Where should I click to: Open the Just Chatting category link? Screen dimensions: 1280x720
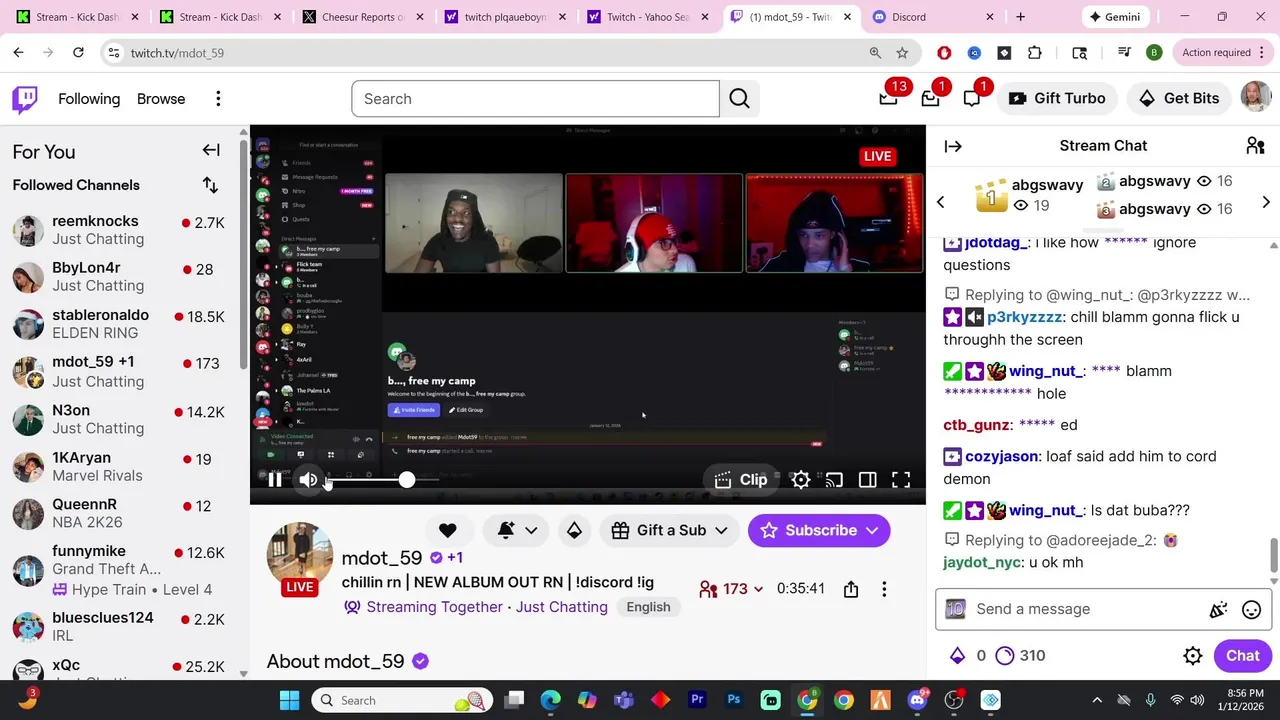(562, 607)
